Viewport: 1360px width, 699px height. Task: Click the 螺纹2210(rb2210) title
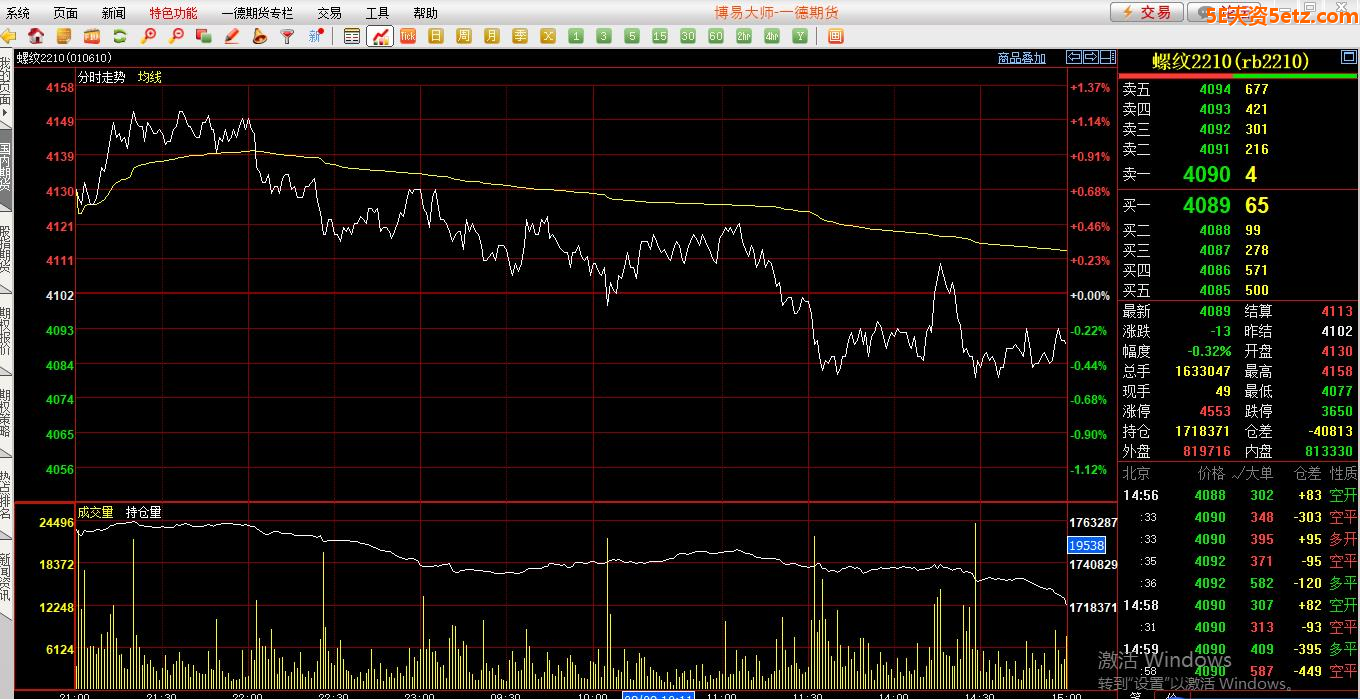coord(1230,62)
